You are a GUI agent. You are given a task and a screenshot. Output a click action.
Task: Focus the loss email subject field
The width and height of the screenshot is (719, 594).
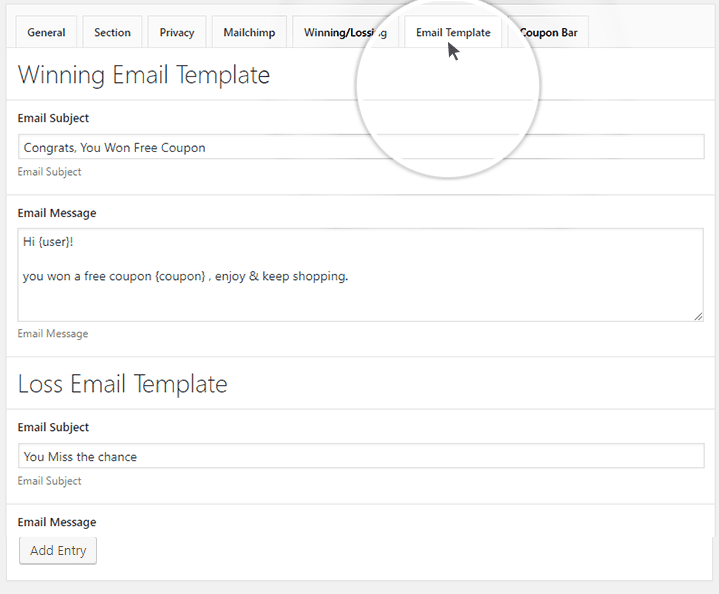361,456
